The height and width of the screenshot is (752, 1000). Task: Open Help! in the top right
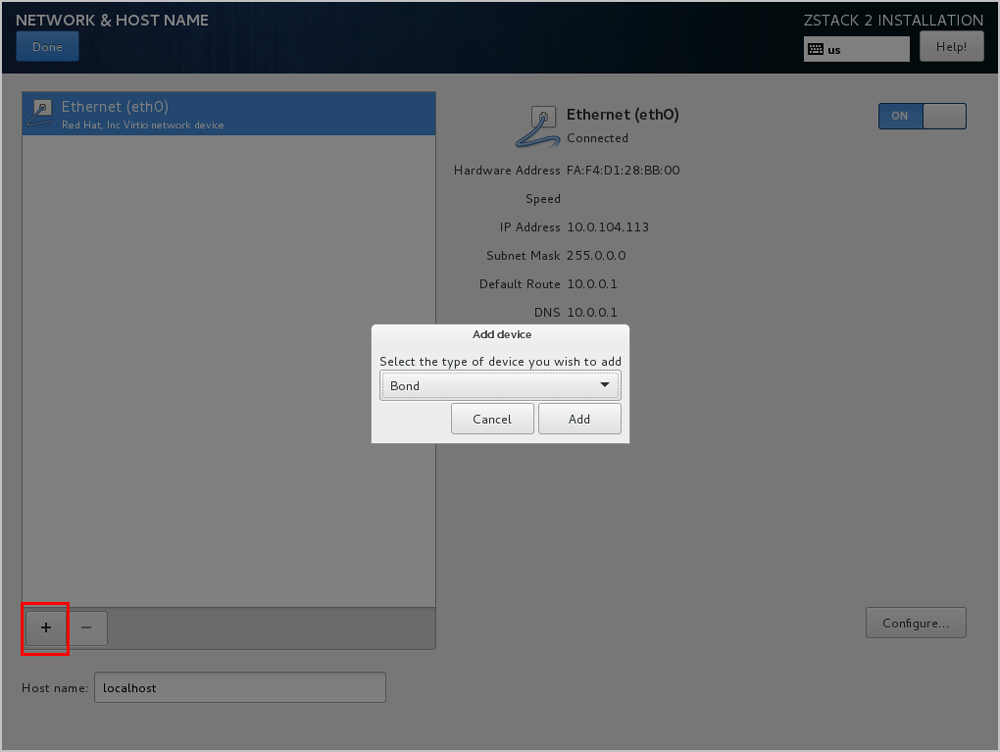tap(950, 47)
